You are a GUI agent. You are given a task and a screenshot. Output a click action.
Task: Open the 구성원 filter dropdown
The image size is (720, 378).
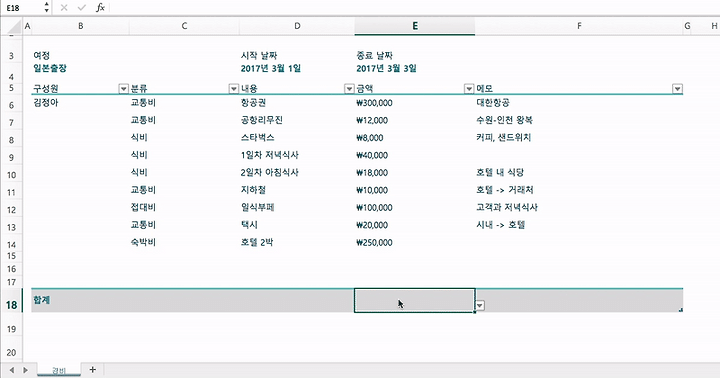tap(124, 89)
